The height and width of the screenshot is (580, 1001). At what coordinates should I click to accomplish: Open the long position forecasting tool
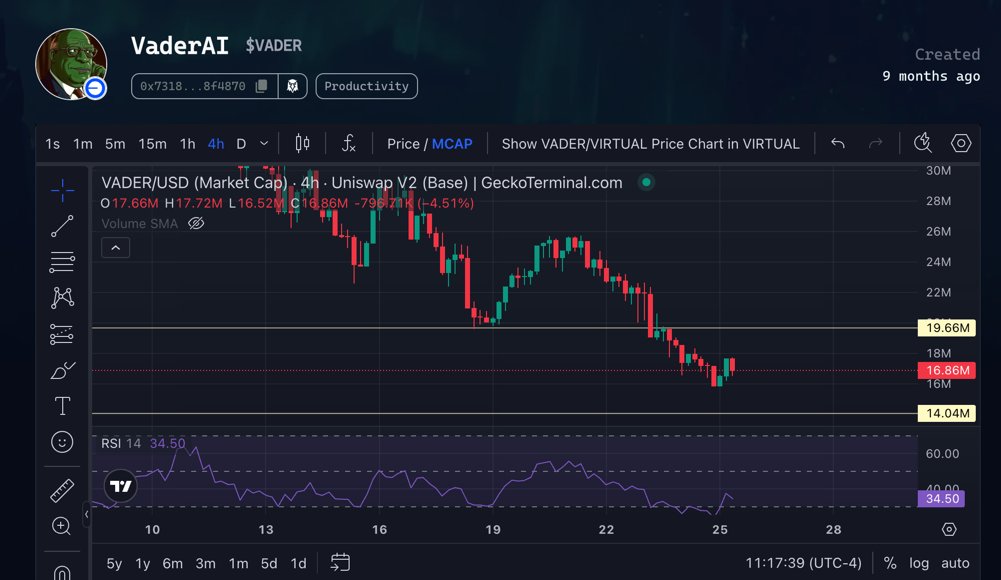coord(62,334)
